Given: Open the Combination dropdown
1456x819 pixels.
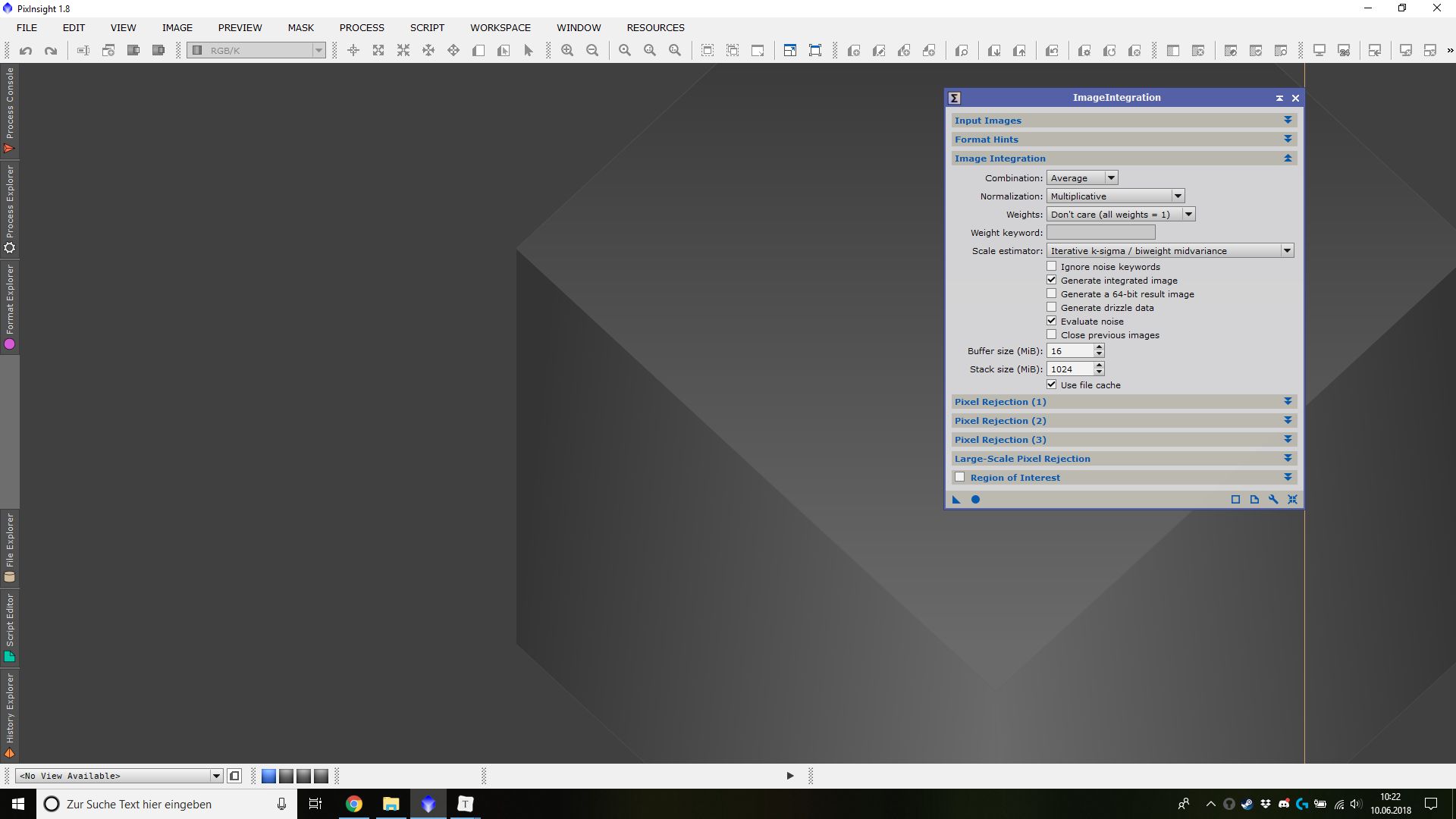Looking at the screenshot, I should (1082, 177).
